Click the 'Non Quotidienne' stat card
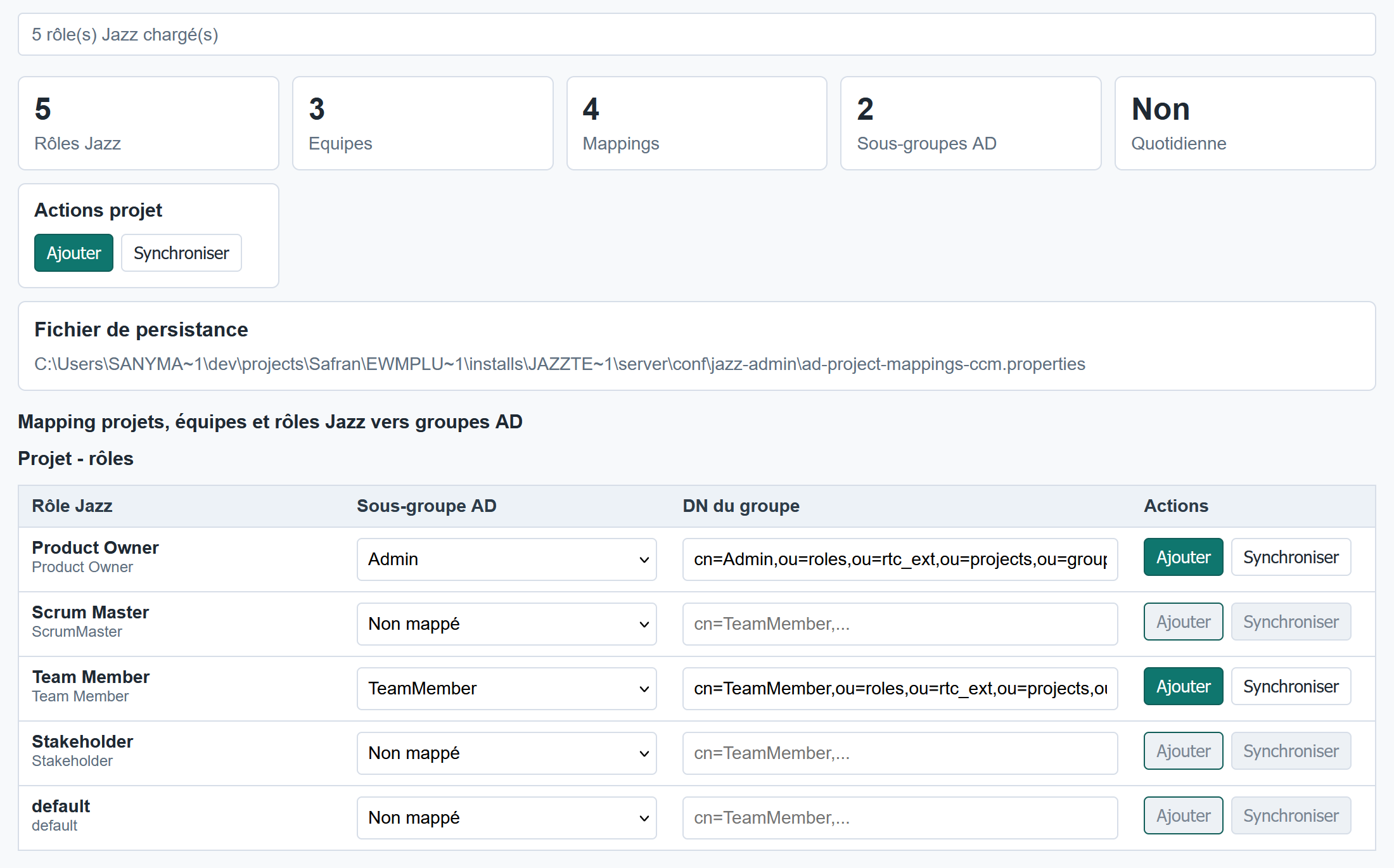The height and width of the screenshot is (868, 1394). tap(1245, 124)
